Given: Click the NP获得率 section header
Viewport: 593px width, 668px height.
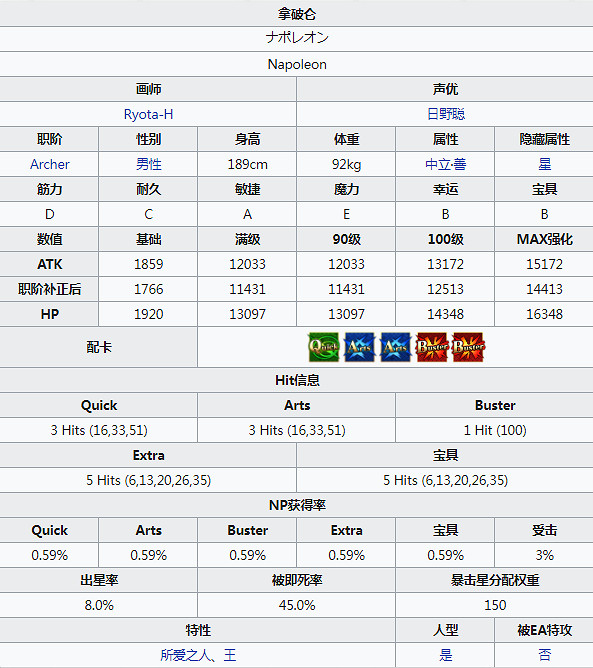Looking at the screenshot, I should click(296, 505).
